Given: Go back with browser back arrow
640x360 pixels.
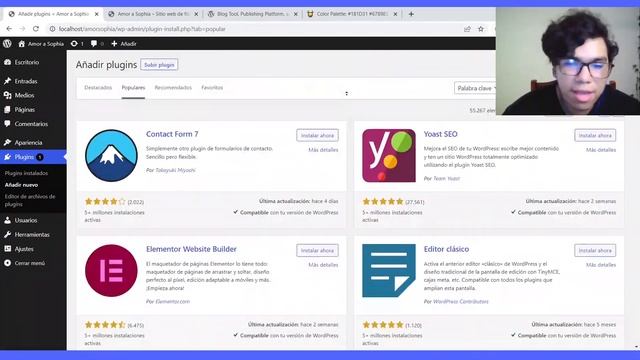Looking at the screenshot, I should tap(9, 29).
